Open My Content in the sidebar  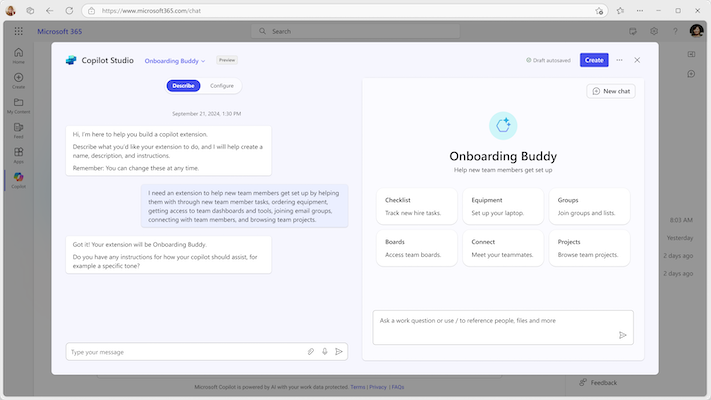point(19,106)
